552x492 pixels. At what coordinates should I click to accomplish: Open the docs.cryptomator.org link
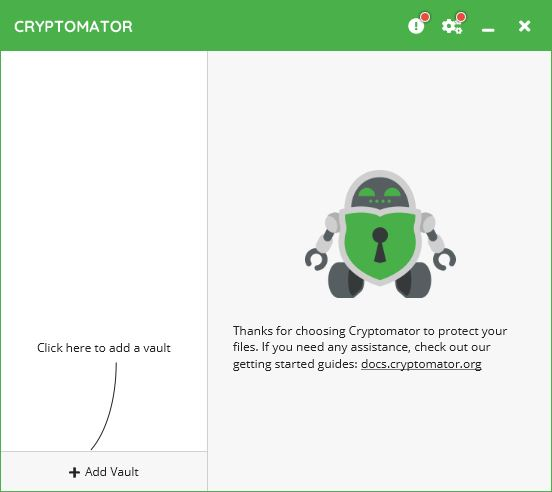click(x=421, y=364)
